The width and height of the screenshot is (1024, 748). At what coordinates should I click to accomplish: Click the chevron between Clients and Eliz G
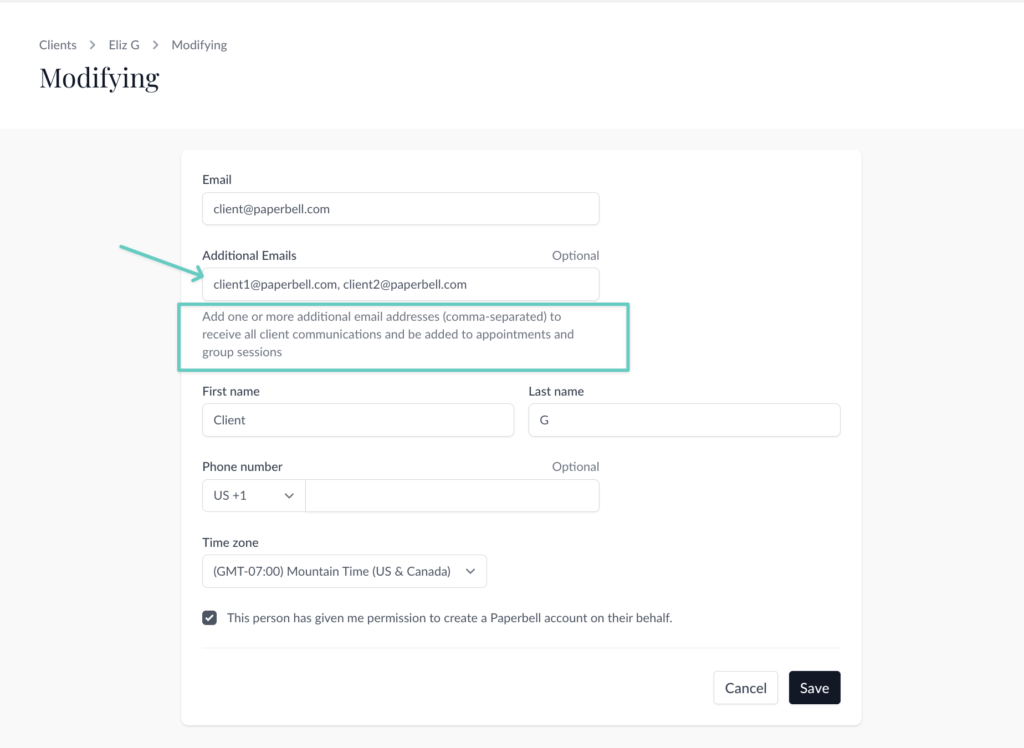(x=91, y=45)
